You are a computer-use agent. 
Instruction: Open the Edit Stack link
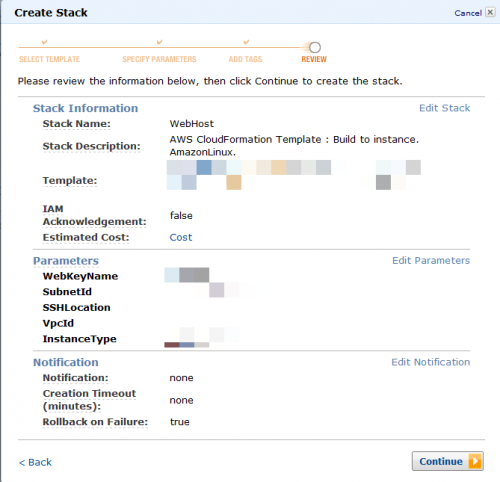coord(444,108)
